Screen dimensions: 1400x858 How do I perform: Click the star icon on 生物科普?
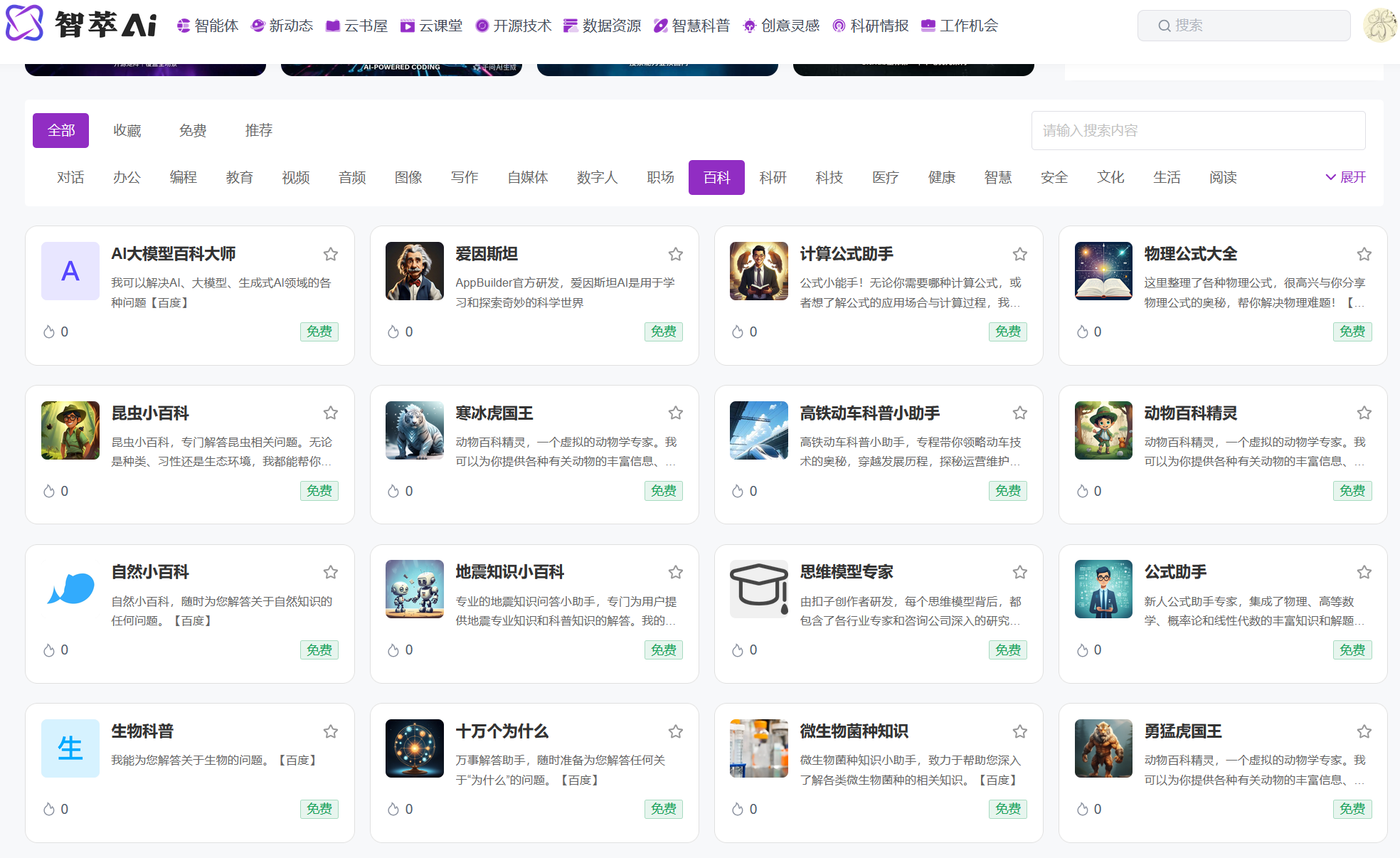point(331,731)
